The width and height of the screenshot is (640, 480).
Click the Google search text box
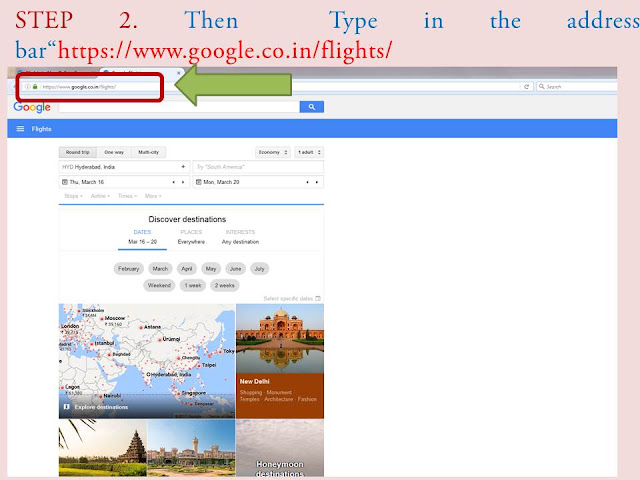(x=179, y=107)
